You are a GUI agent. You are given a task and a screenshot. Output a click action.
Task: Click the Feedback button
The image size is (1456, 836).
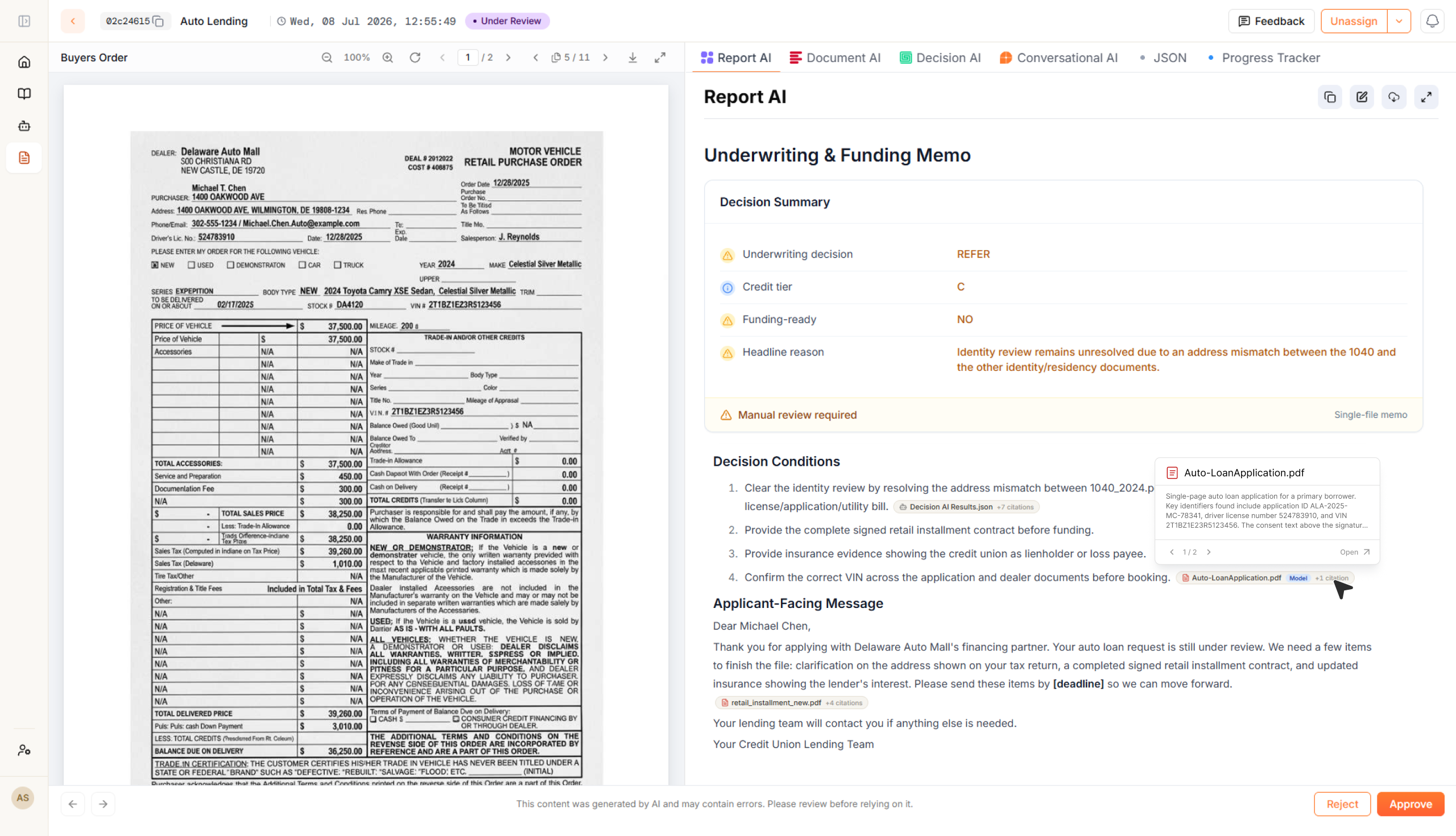[1271, 21]
